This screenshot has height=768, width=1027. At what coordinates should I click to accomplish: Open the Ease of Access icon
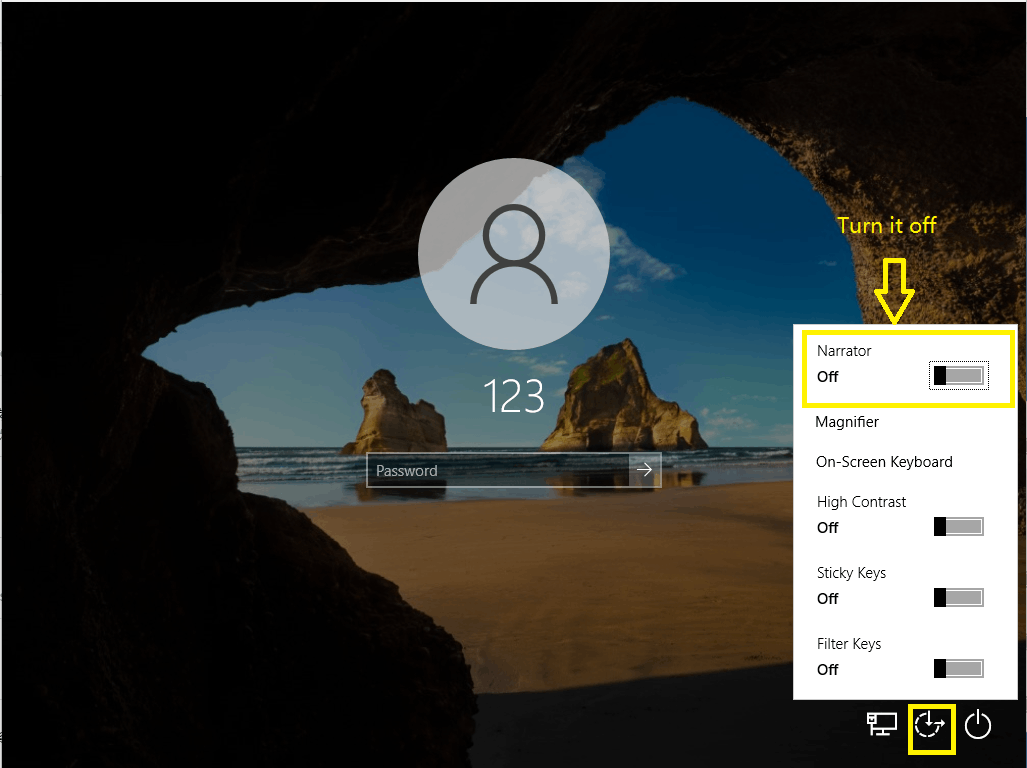pos(930,725)
